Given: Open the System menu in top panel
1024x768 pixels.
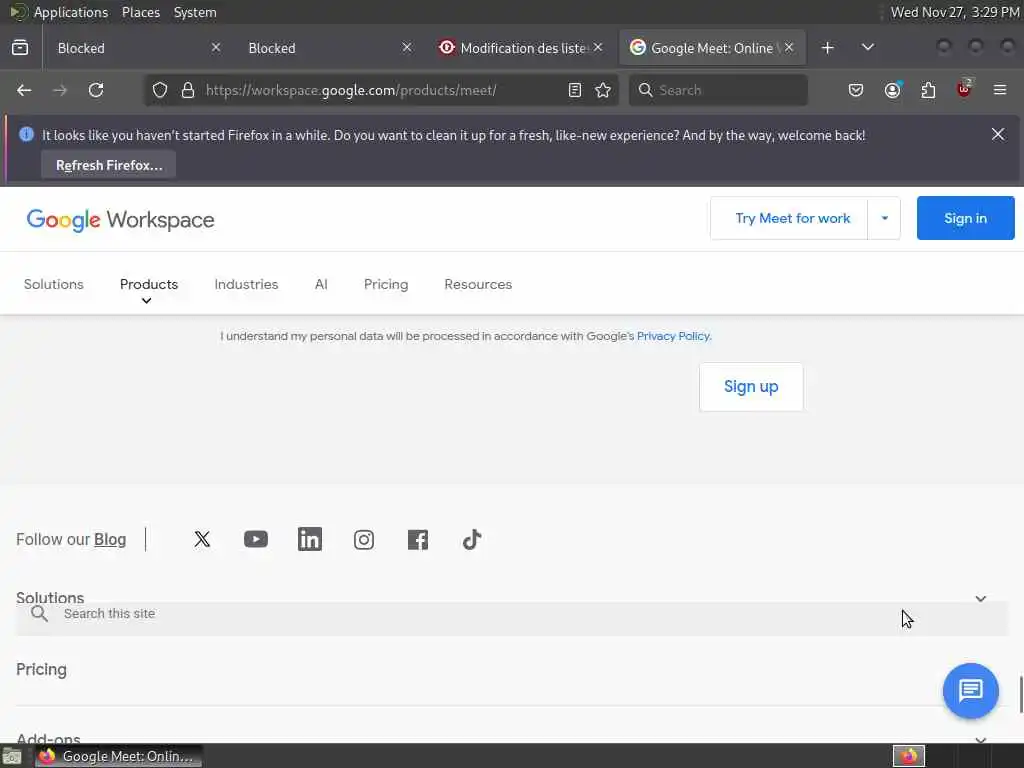Looking at the screenshot, I should coord(195,12).
